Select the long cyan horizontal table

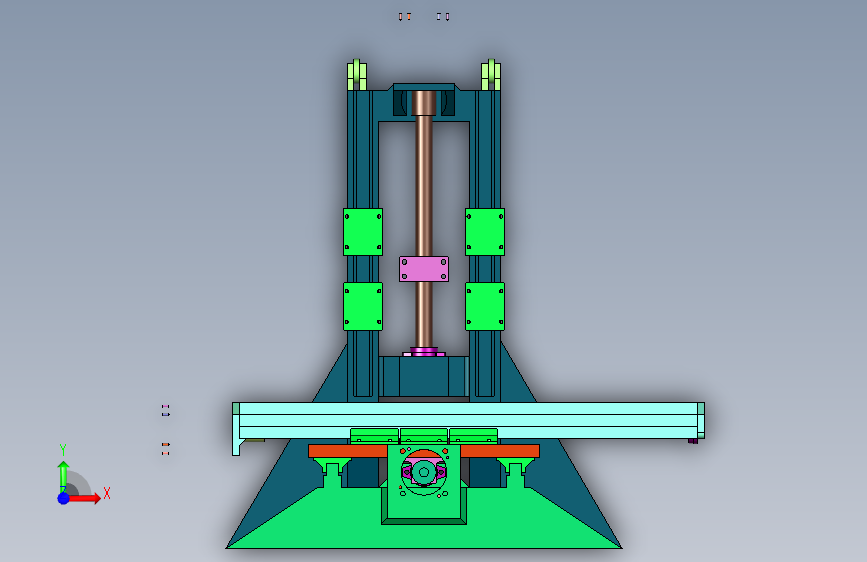click(468, 420)
